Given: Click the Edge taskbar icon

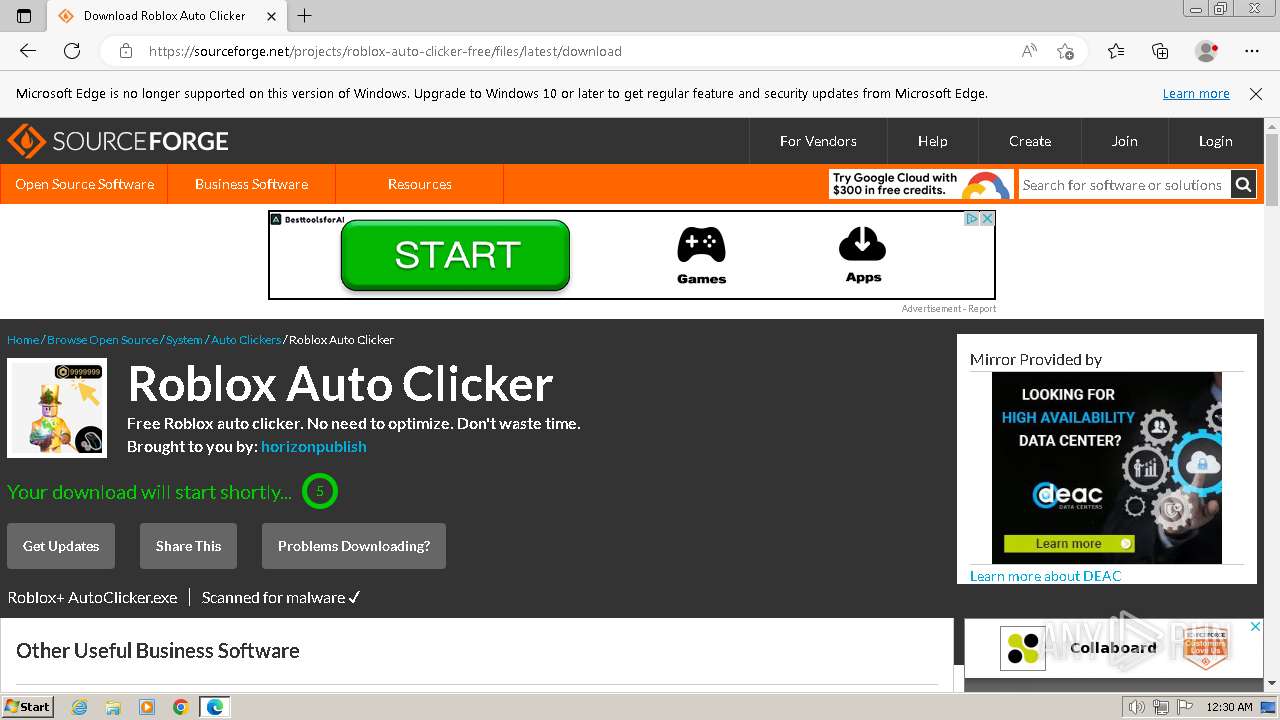Looking at the screenshot, I should 215,707.
